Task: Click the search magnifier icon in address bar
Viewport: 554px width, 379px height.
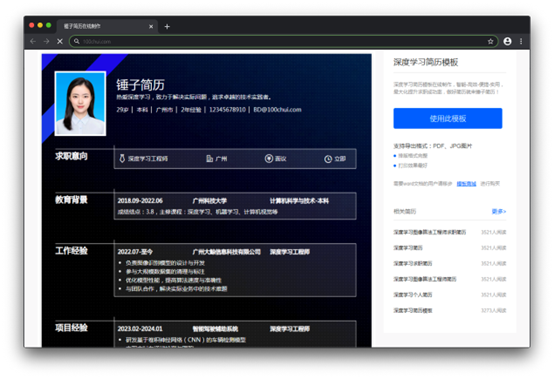Action: click(77, 41)
